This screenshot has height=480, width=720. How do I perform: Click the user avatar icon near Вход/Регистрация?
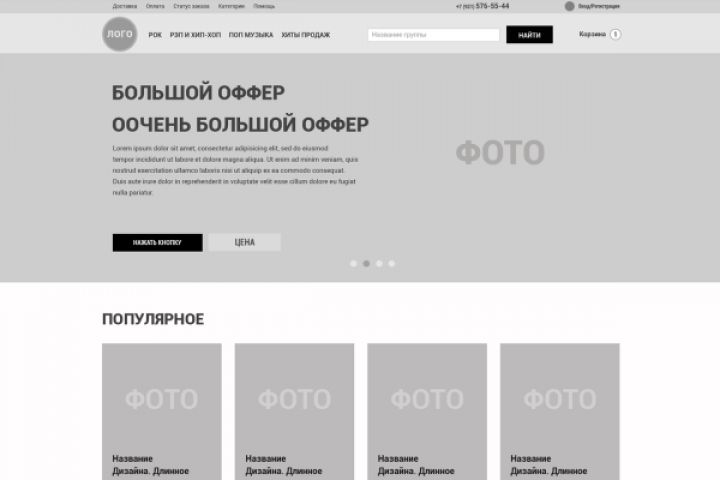coord(569,6)
